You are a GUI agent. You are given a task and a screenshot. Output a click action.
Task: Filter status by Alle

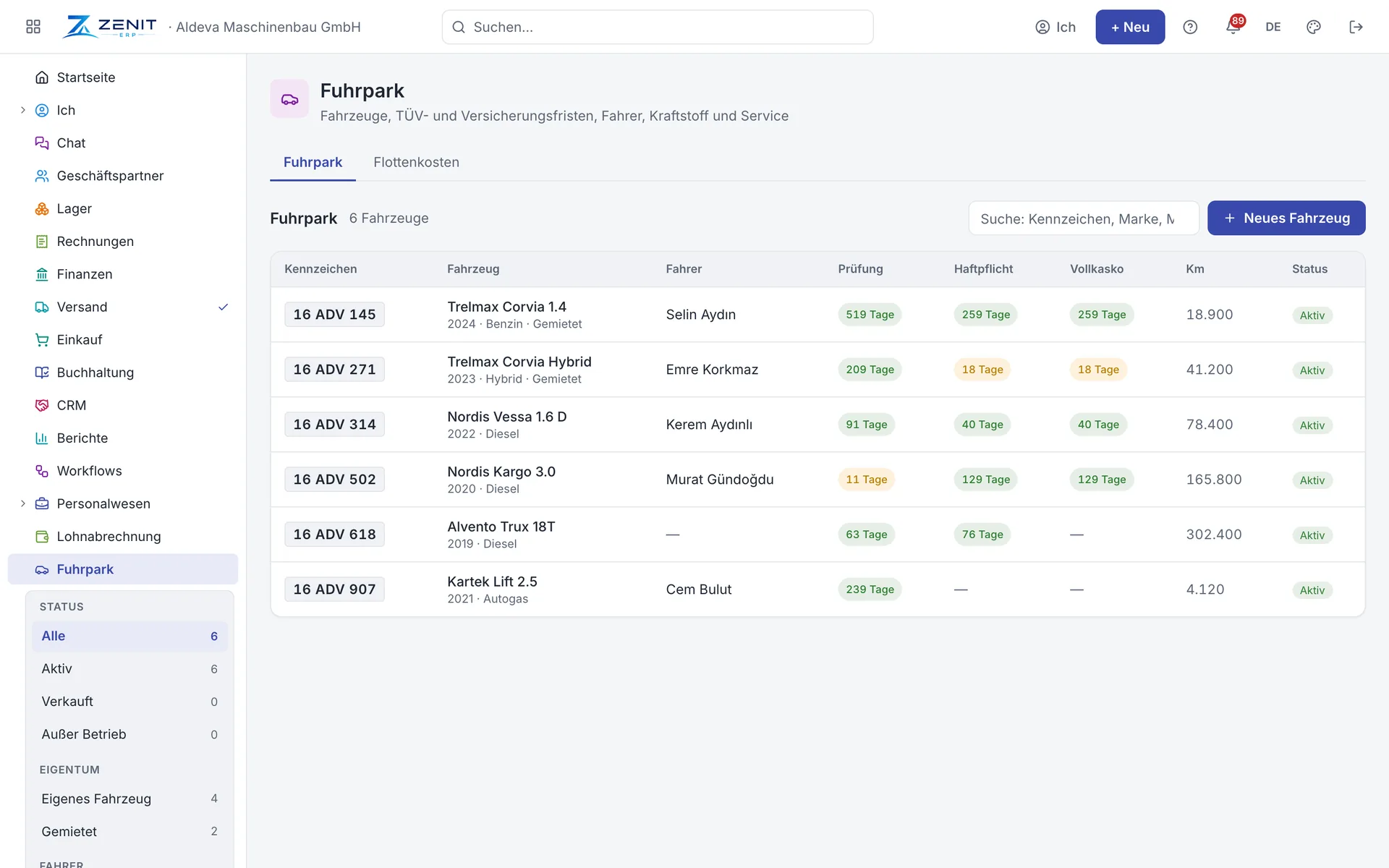(x=129, y=636)
